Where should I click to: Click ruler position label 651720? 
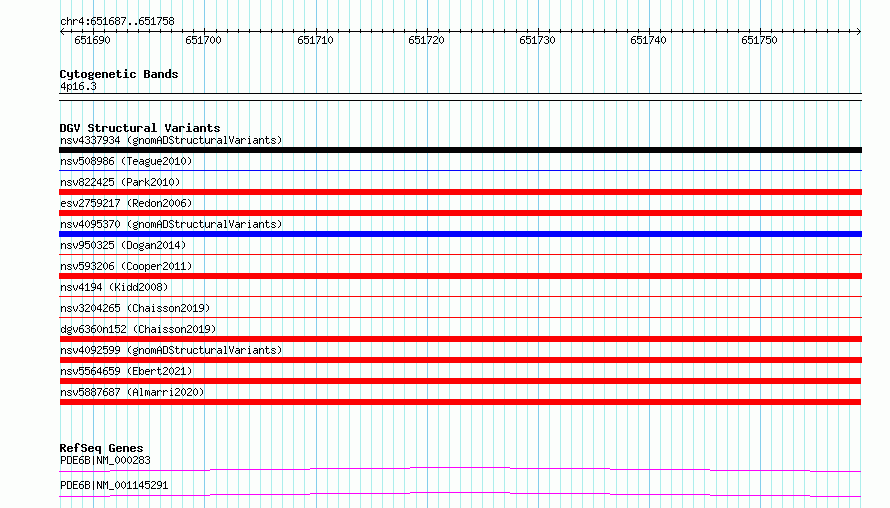(x=426, y=40)
